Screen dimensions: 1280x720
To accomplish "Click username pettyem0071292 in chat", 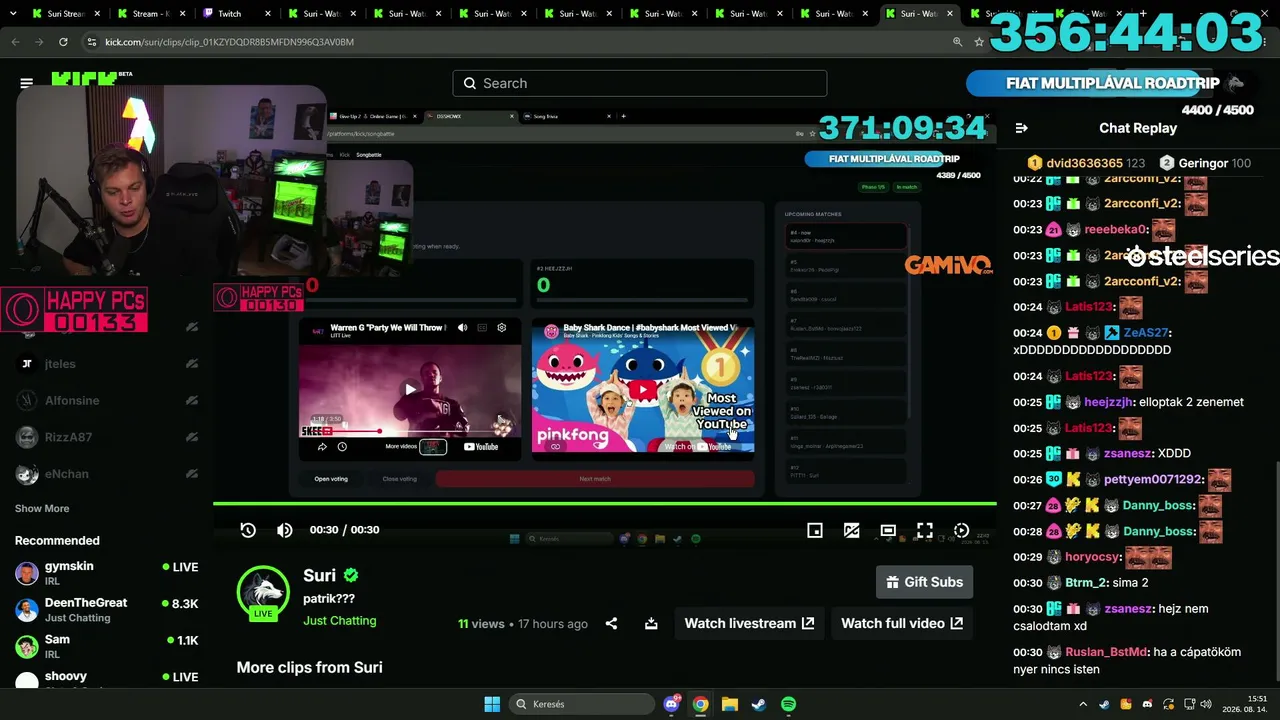I will pyautogui.click(x=1152, y=479).
